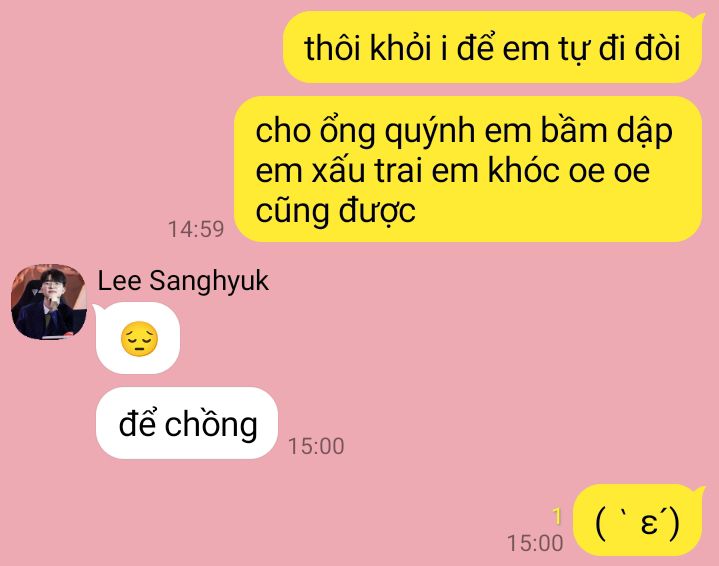Open Lee Sanghyuk's profile picture
The image size is (719, 566).
[x=49, y=301]
